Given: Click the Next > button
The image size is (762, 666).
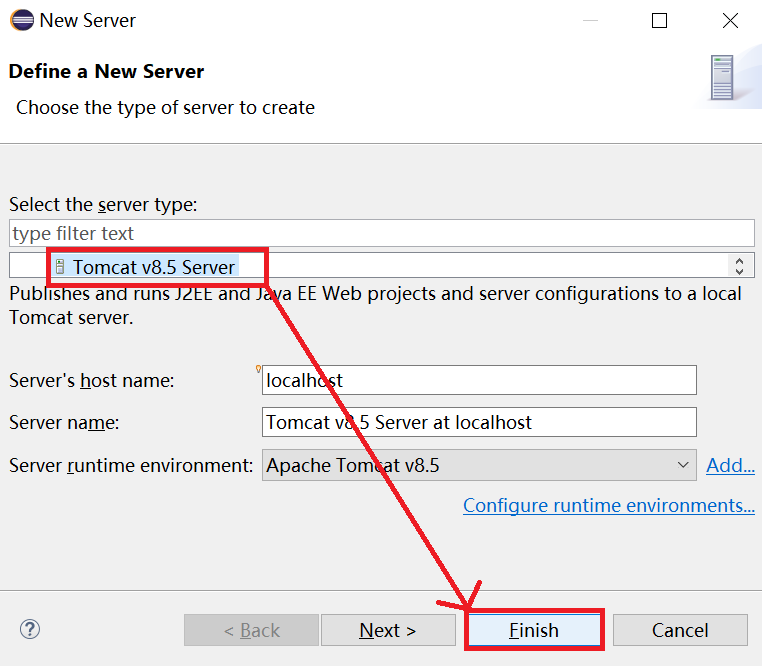Looking at the screenshot, I should click(x=388, y=630).
